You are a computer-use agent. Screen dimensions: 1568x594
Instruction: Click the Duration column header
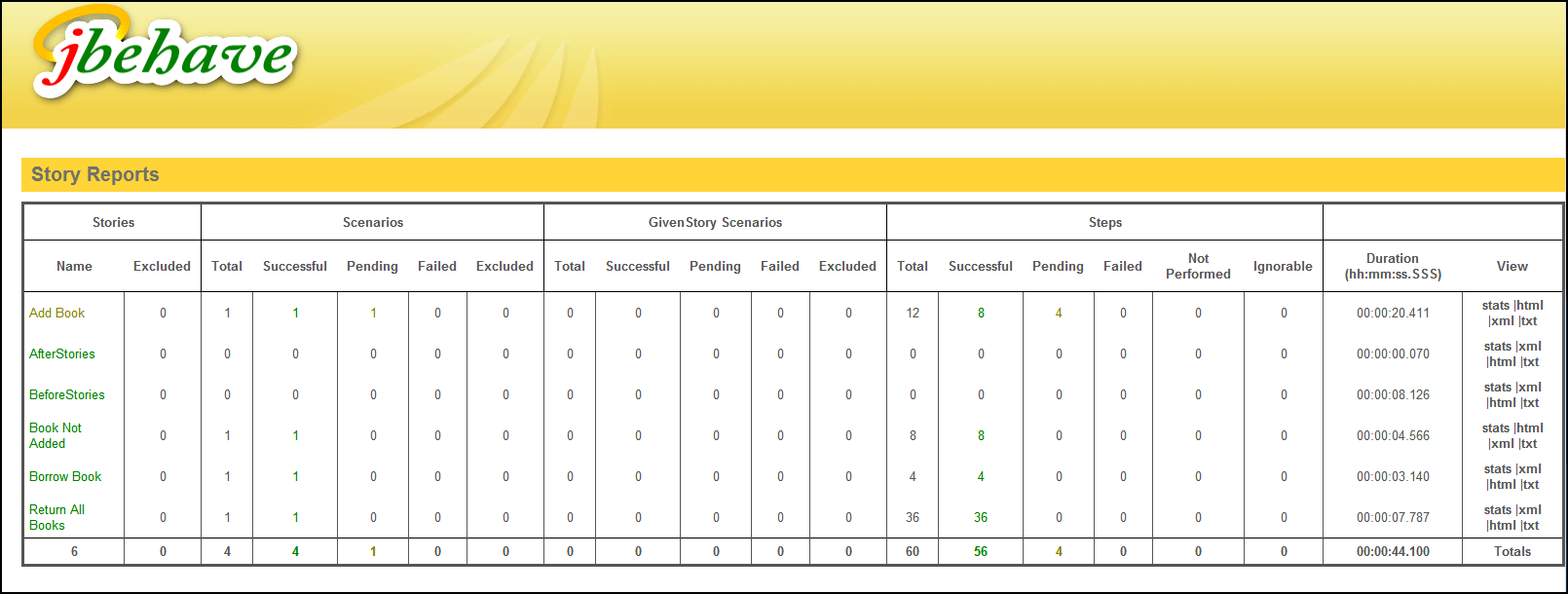coord(1392,266)
